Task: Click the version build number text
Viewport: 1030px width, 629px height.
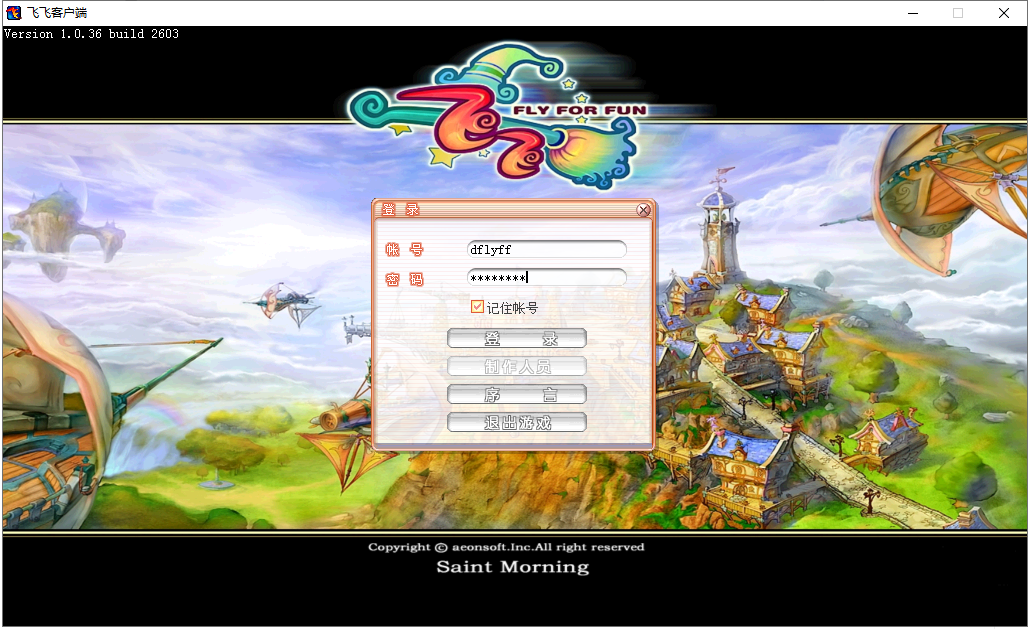Action: 92,34
